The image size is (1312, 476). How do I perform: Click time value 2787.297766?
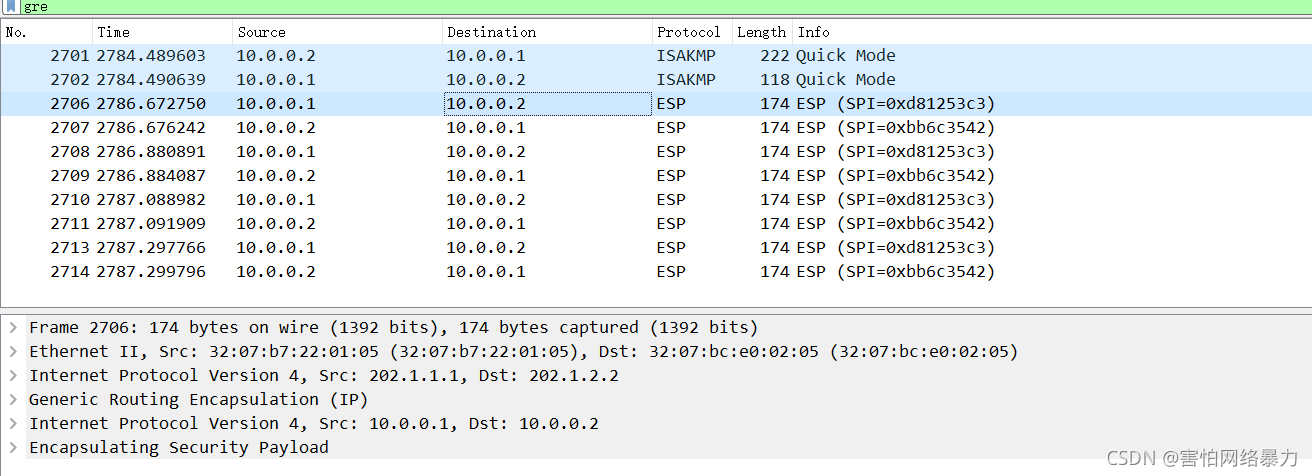[151, 248]
